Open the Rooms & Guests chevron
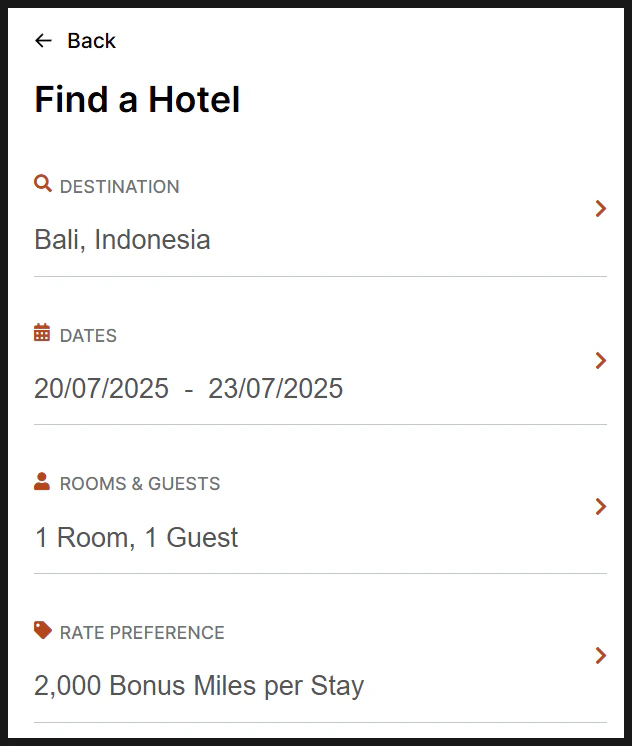This screenshot has width=632, height=746. pyautogui.click(x=601, y=507)
